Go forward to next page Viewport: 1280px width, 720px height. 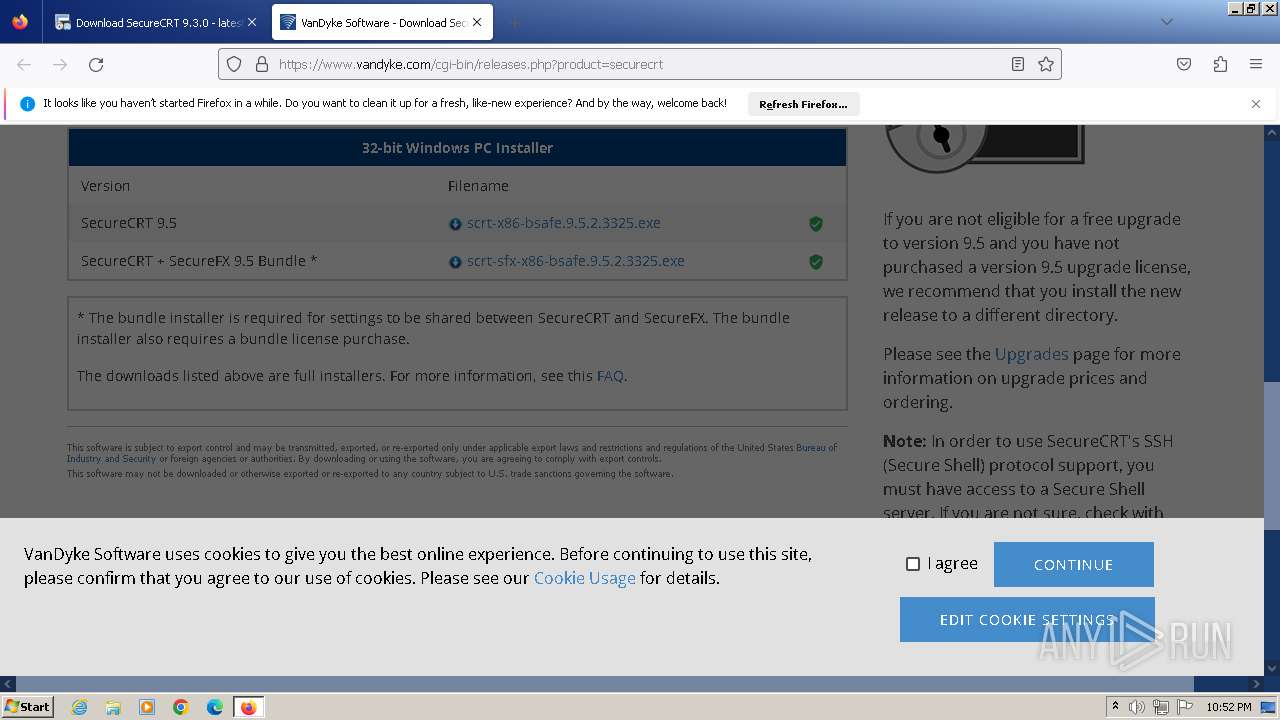click(60, 64)
